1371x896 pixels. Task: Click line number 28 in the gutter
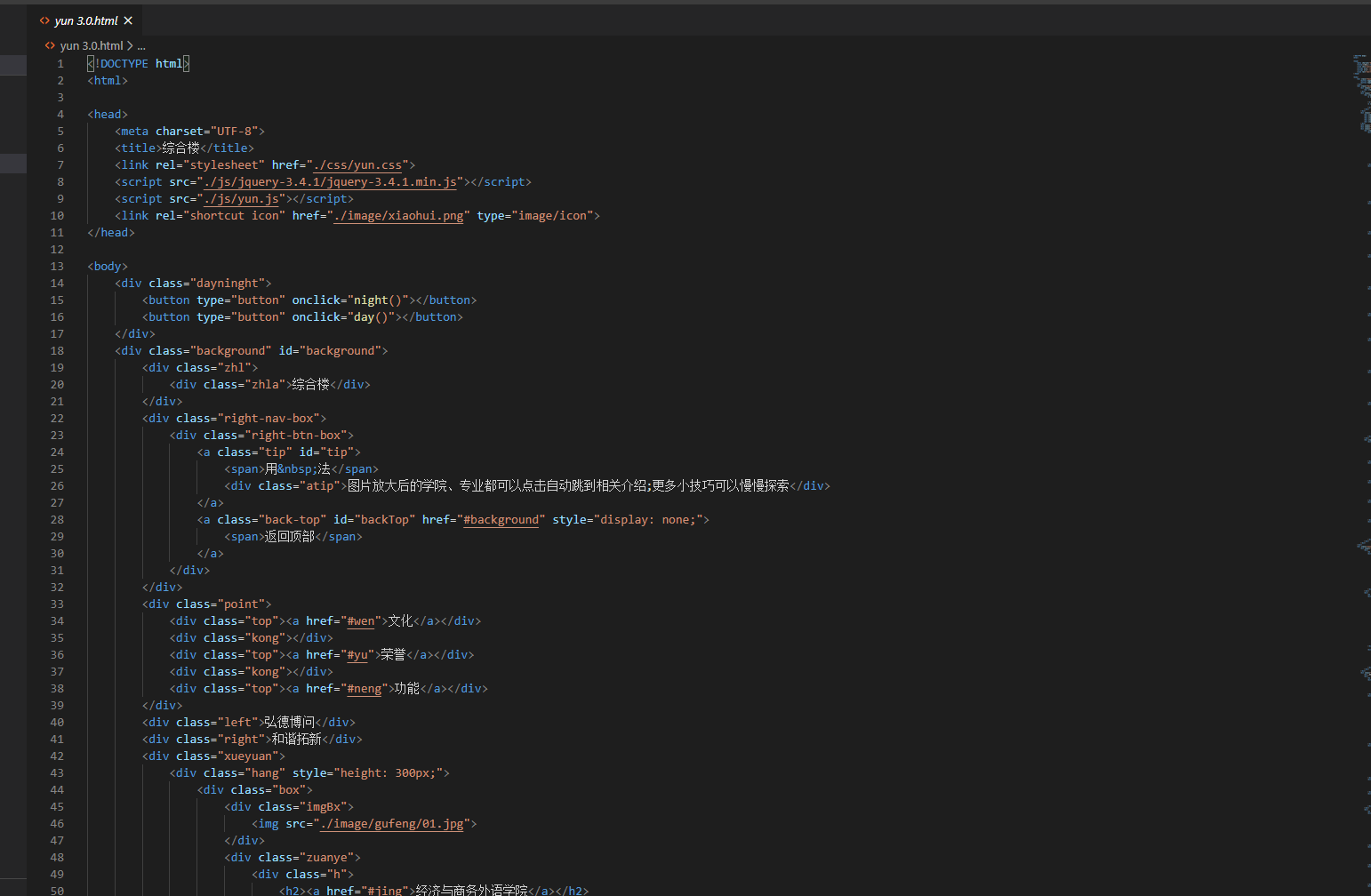coord(57,520)
